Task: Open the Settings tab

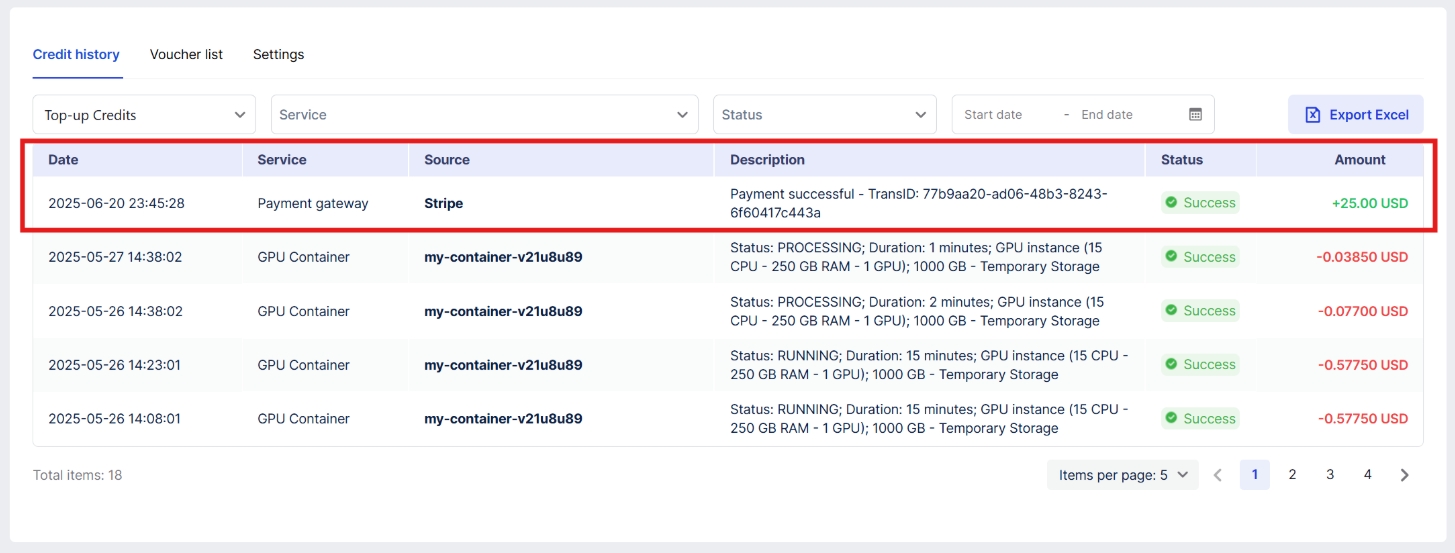Action: click(278, 54)
